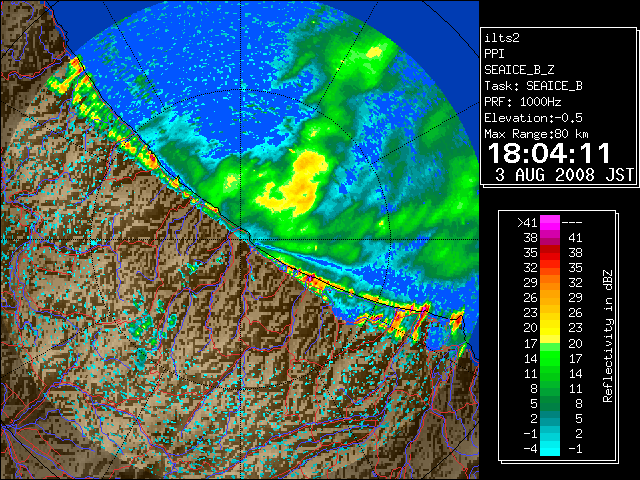Click the 18:04:11 timestamp

pyautogui.click(x=549, y=153)
